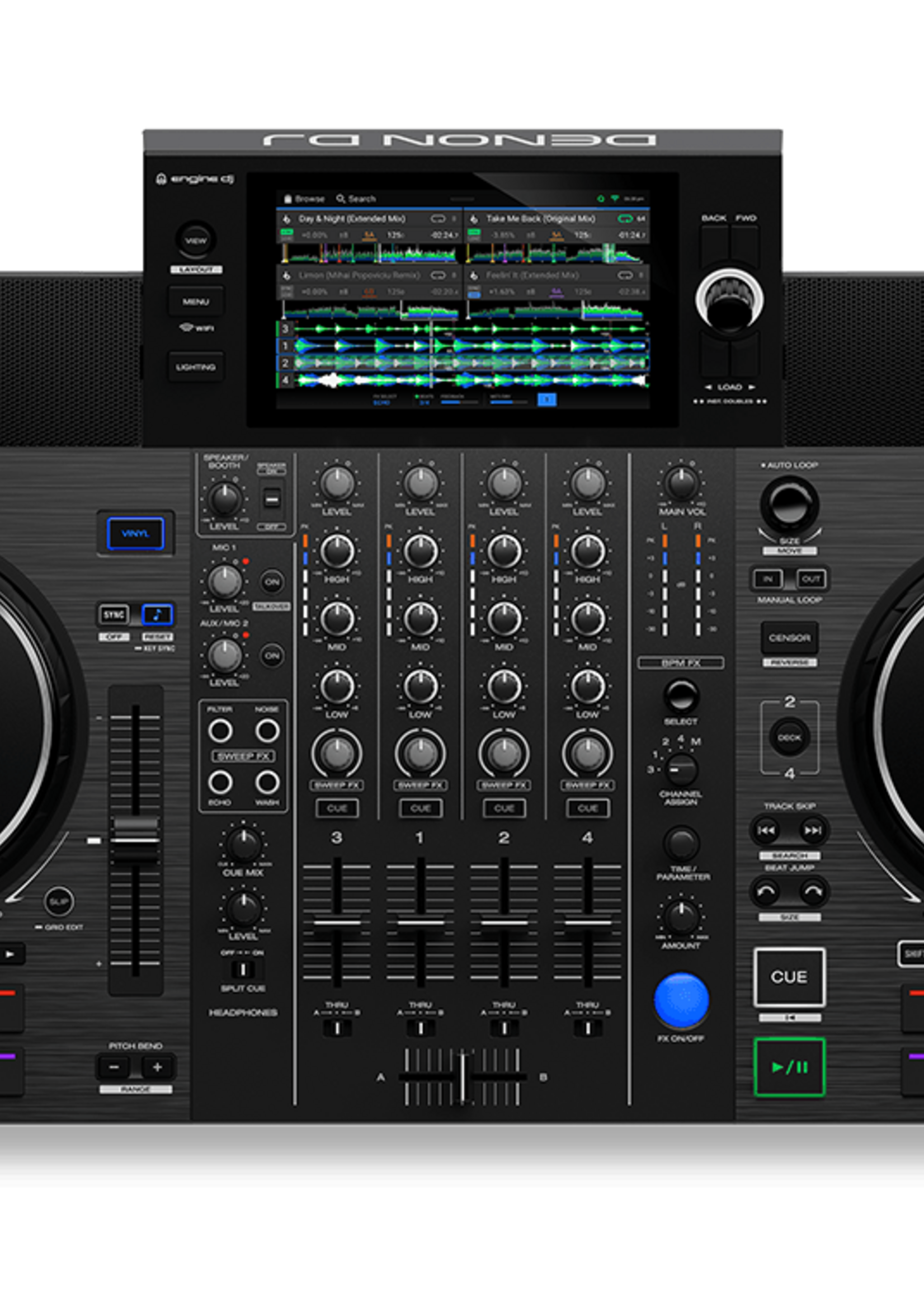Toggle the AUX/MIC 2 ON button
This screenshot has height=1294, width=924.
click(272, 656)
